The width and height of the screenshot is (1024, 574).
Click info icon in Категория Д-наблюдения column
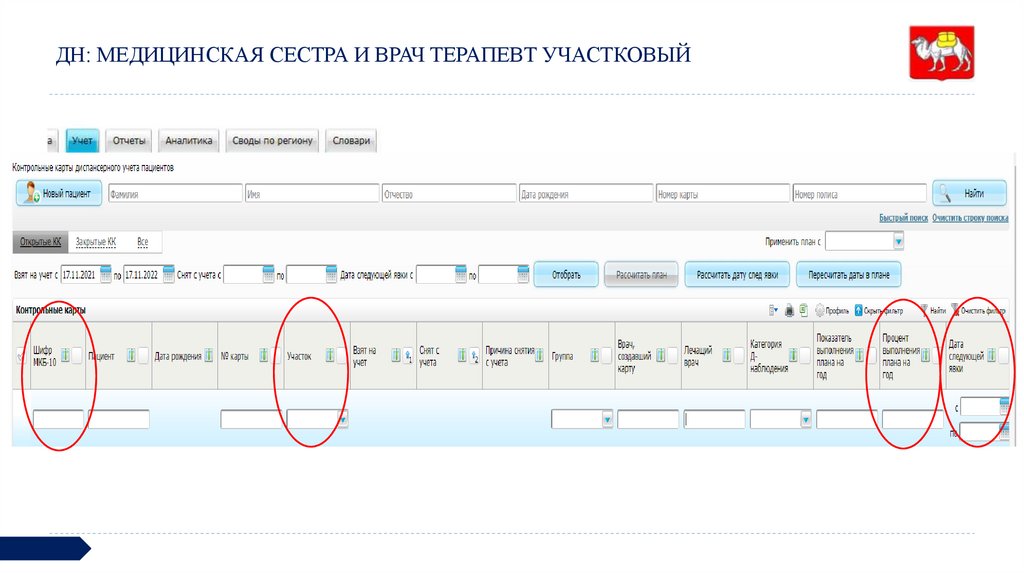tap(793, 355)
